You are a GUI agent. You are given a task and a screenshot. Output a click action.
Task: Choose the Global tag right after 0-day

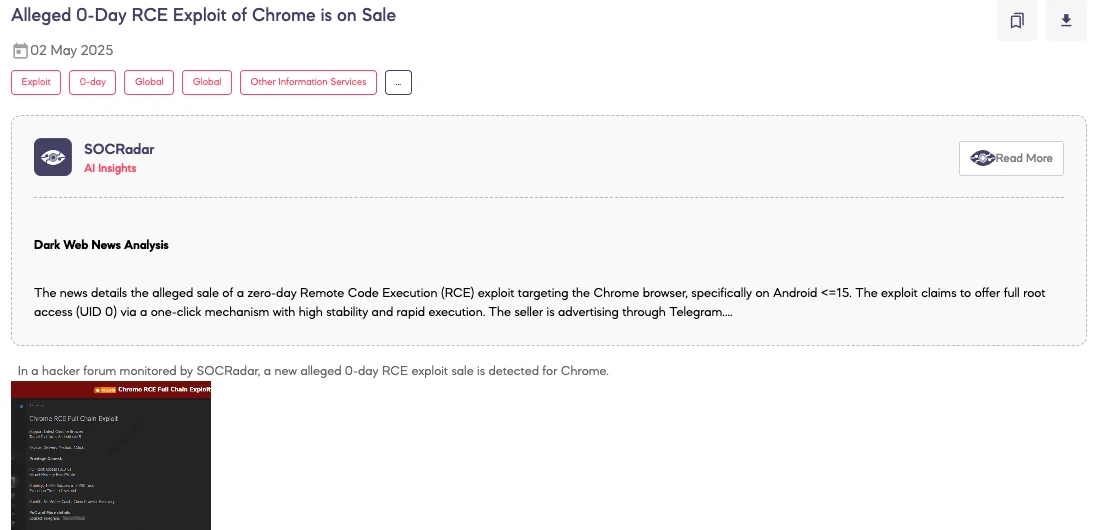149,83
